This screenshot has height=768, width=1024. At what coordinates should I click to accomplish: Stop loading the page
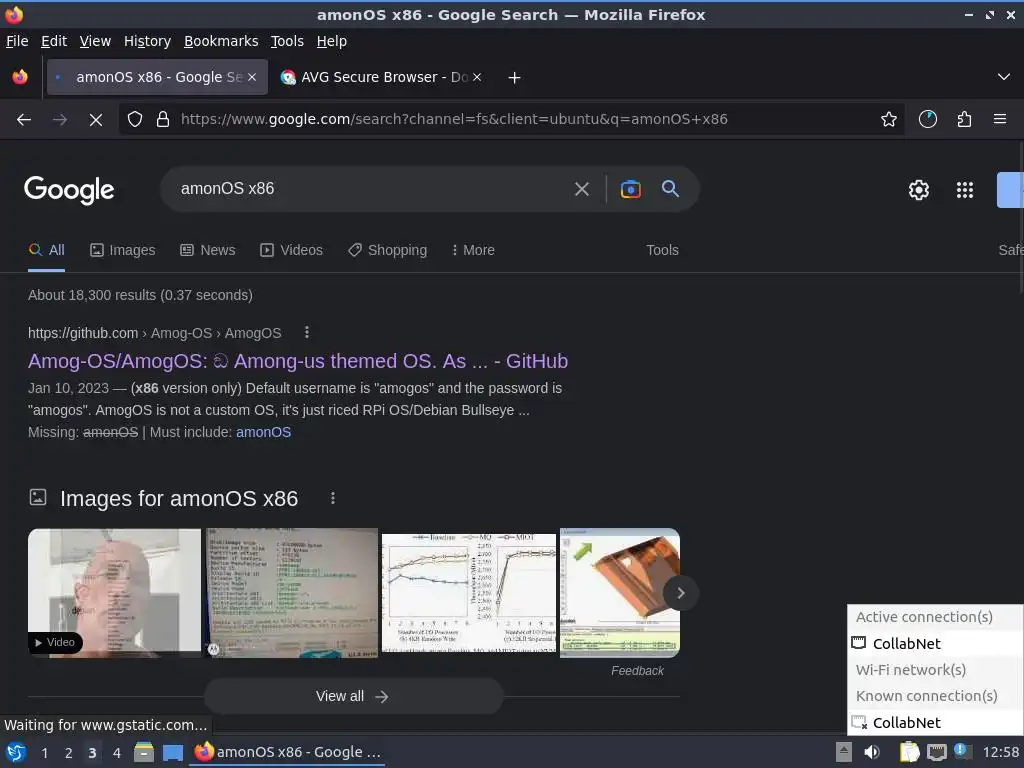(x=95, y=120)
